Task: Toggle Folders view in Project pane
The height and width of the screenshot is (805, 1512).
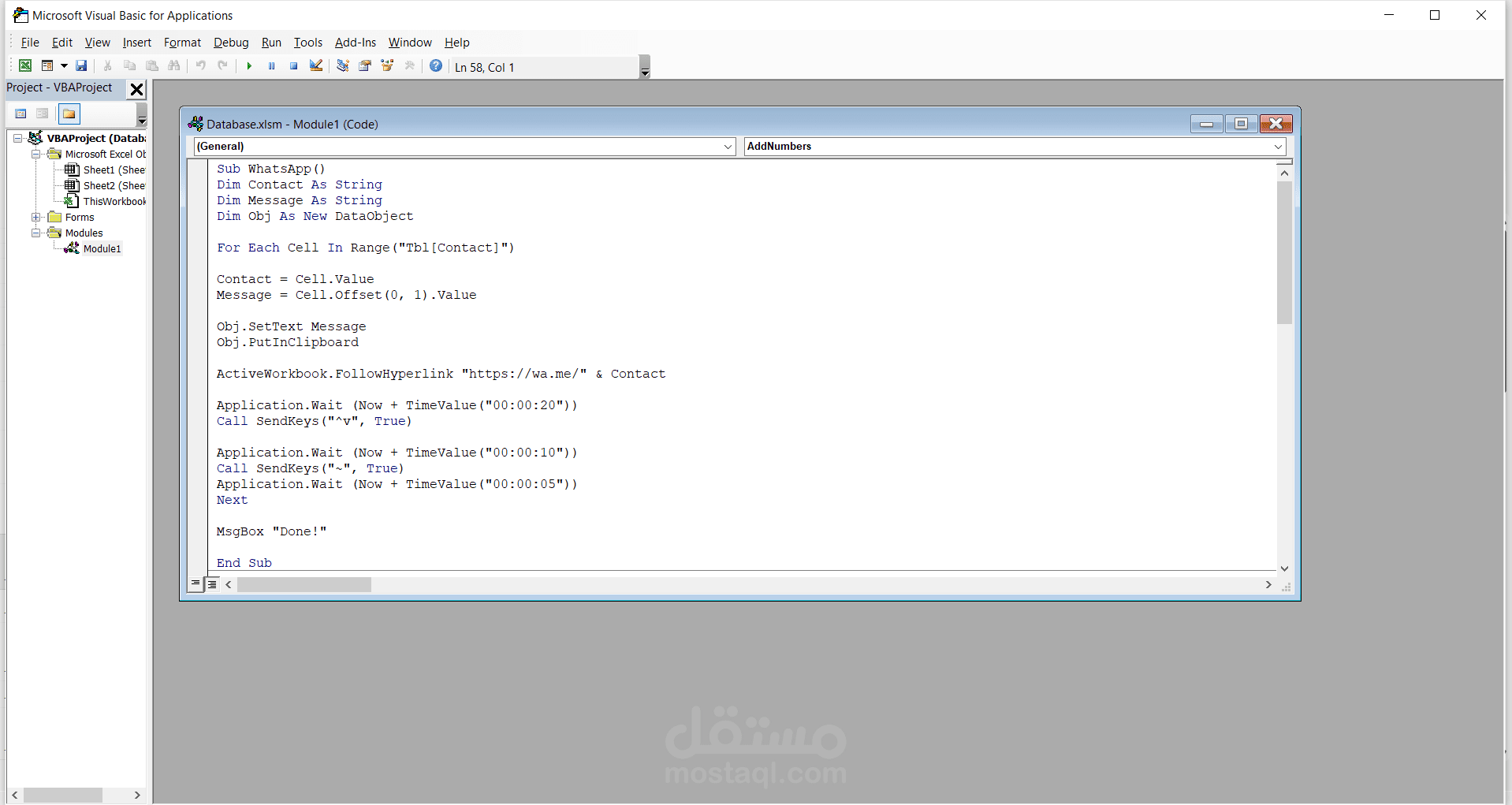Action: tap(69, 114)
